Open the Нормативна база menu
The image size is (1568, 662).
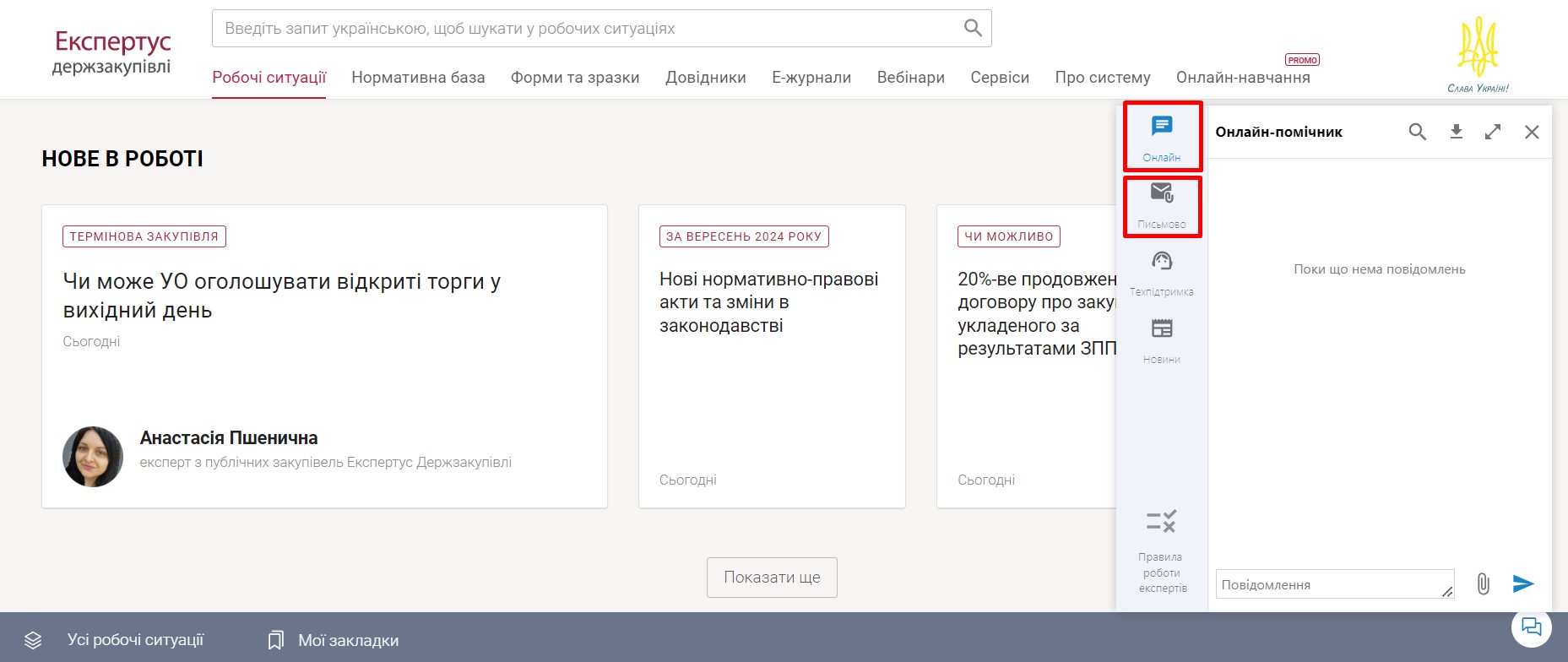click(x=418, y=77)
